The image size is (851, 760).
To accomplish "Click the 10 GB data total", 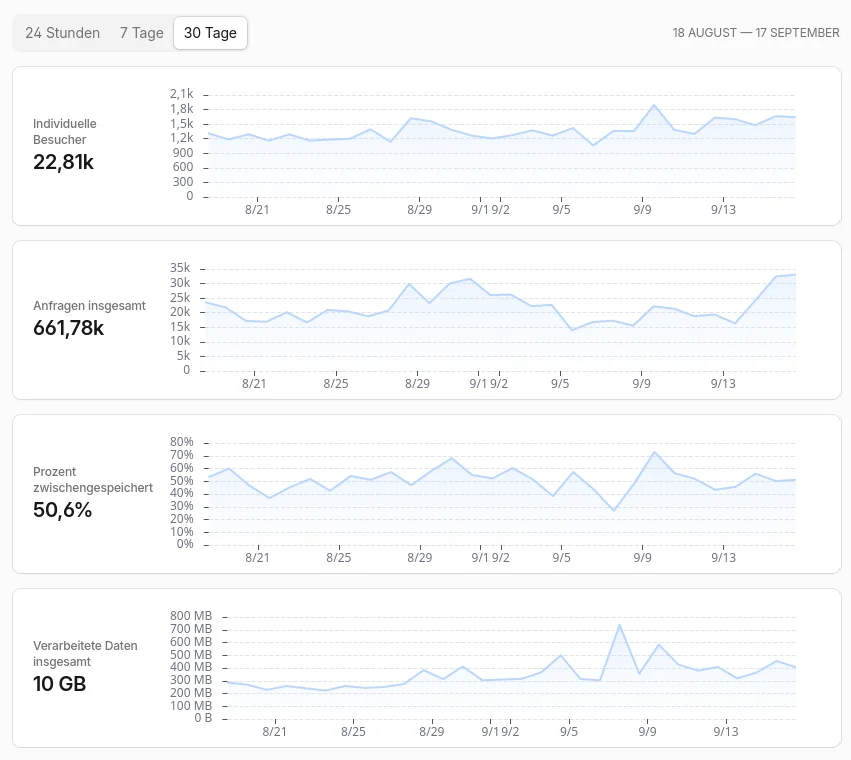I will click(x=60, y=684).
